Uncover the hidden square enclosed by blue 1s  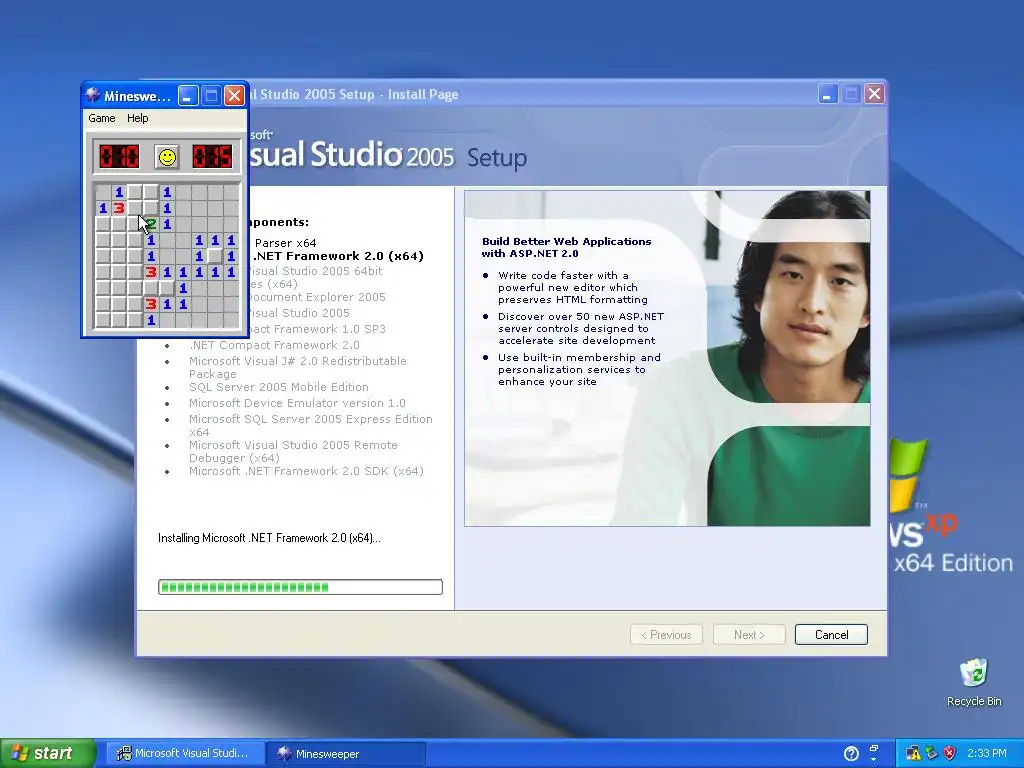215,256
